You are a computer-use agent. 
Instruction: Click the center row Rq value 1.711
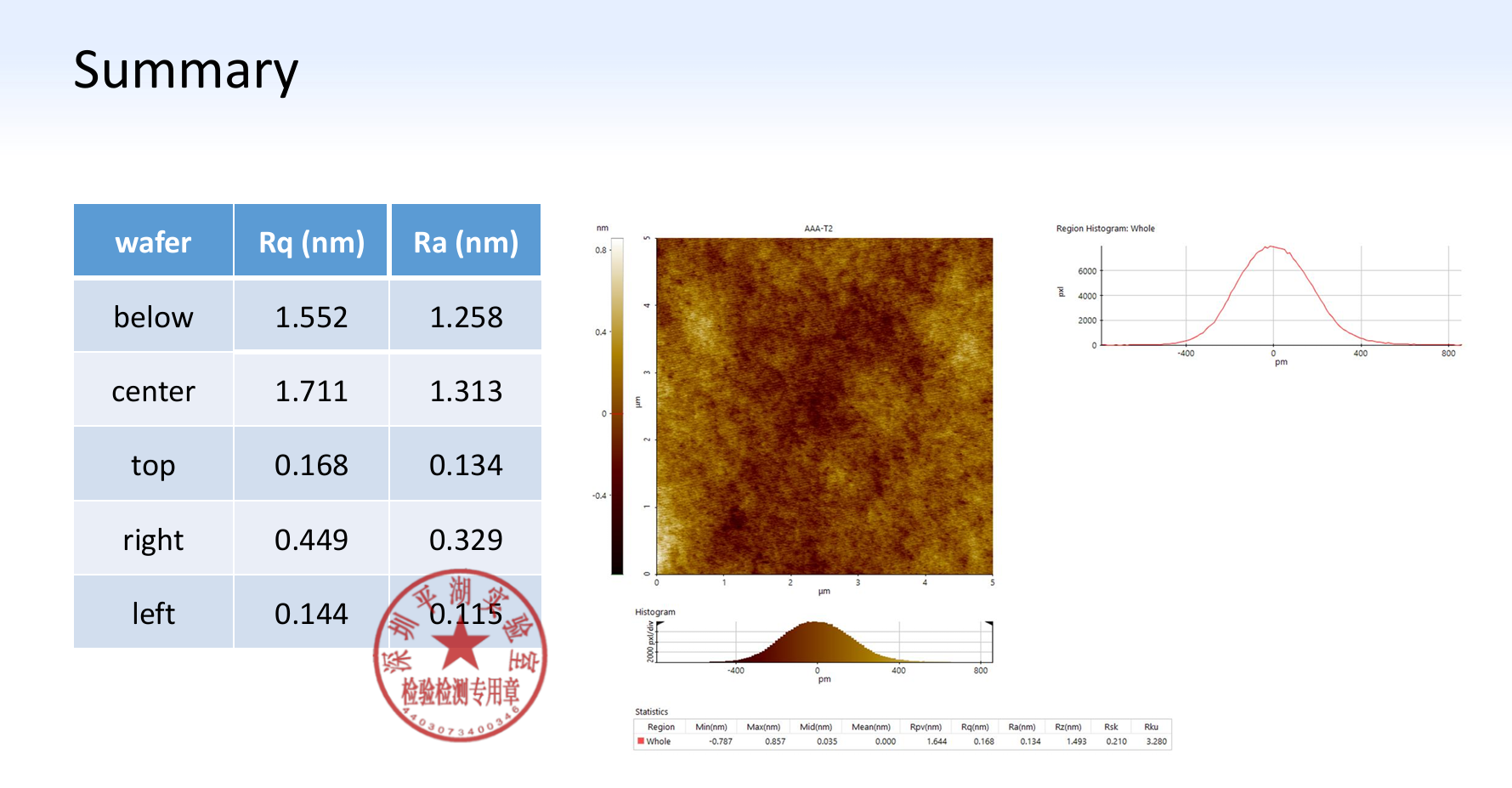tap(311, 391)
